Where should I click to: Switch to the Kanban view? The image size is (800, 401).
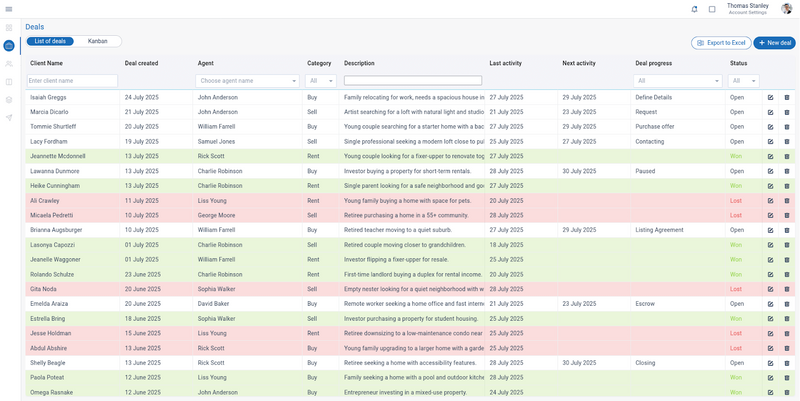(x=98, y=41)
